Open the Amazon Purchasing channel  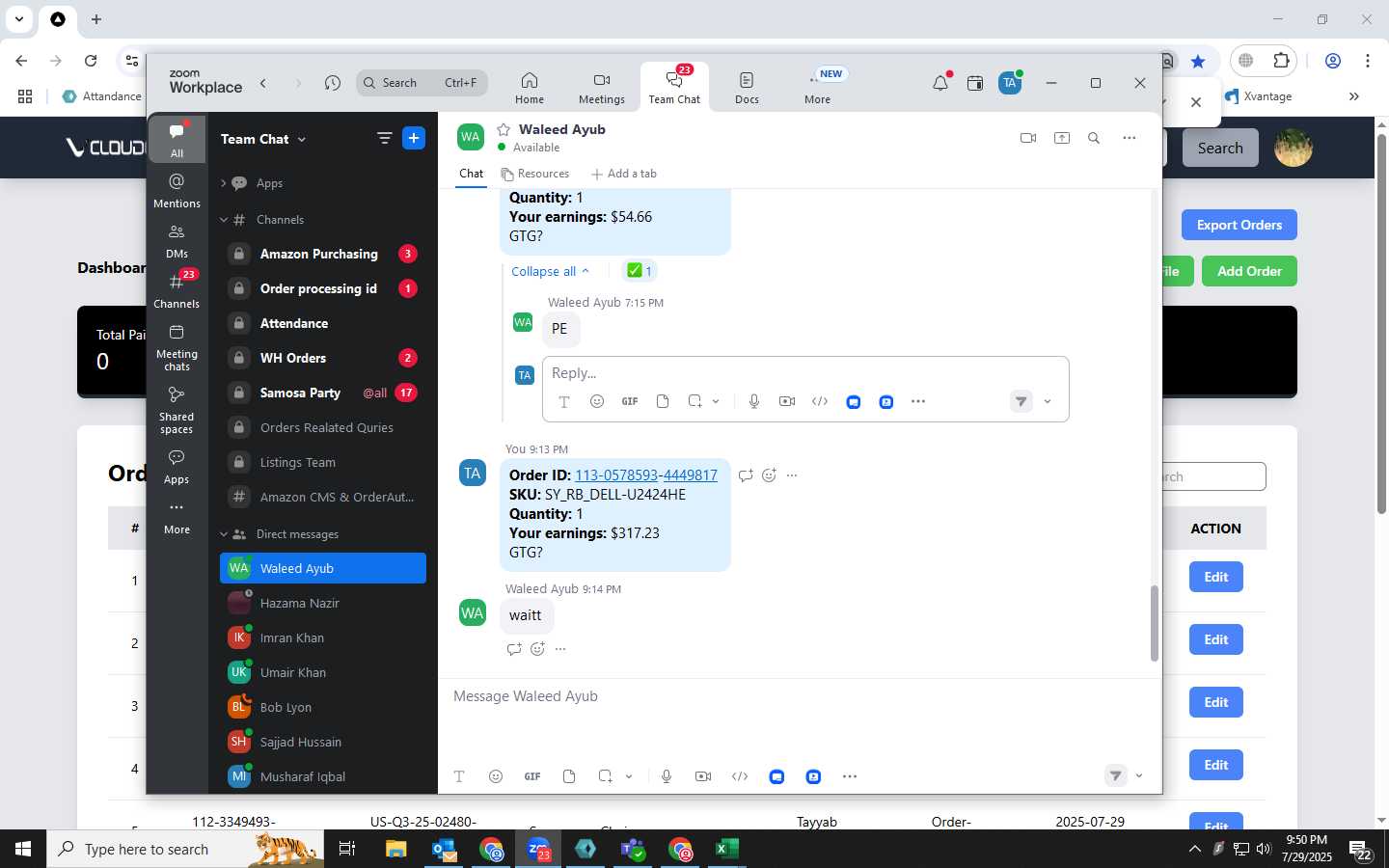[x=323, y=254]
